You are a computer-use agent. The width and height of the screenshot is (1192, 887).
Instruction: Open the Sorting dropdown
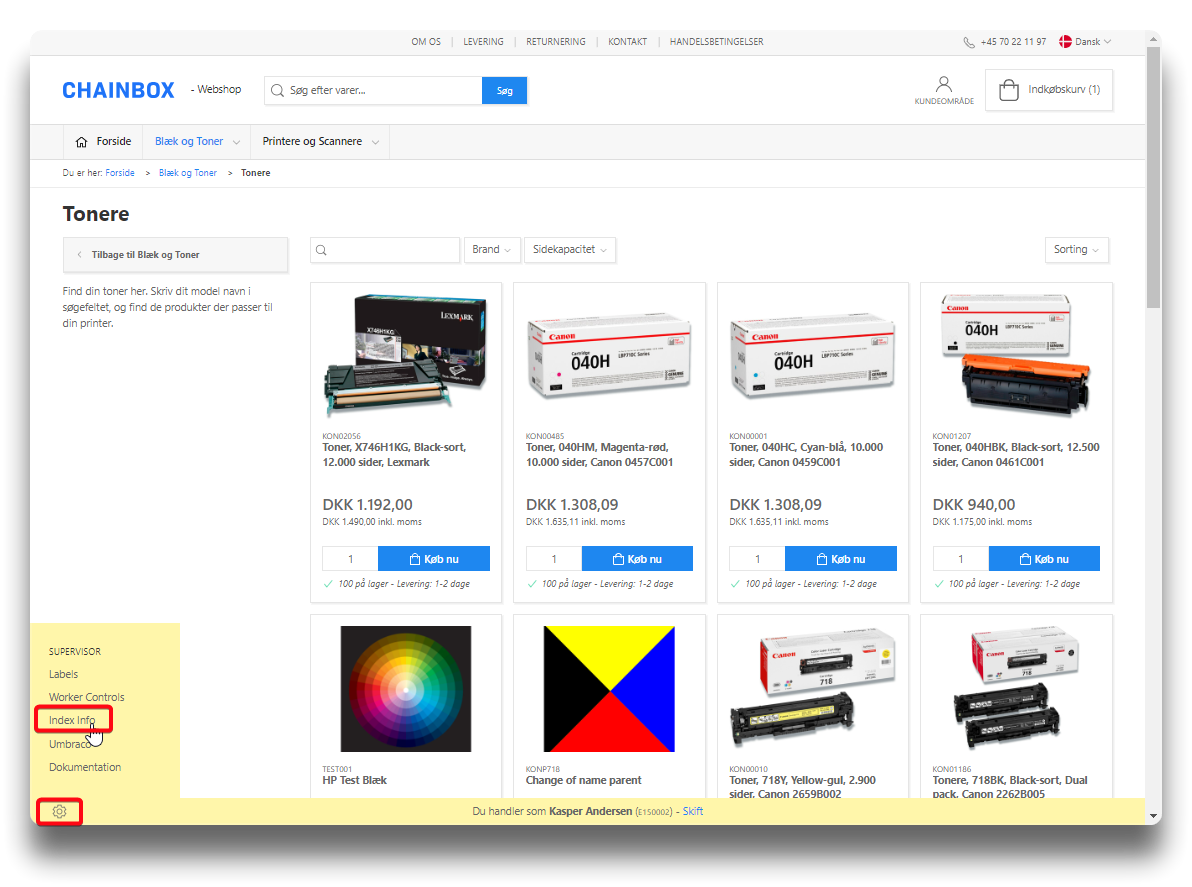1076,249
